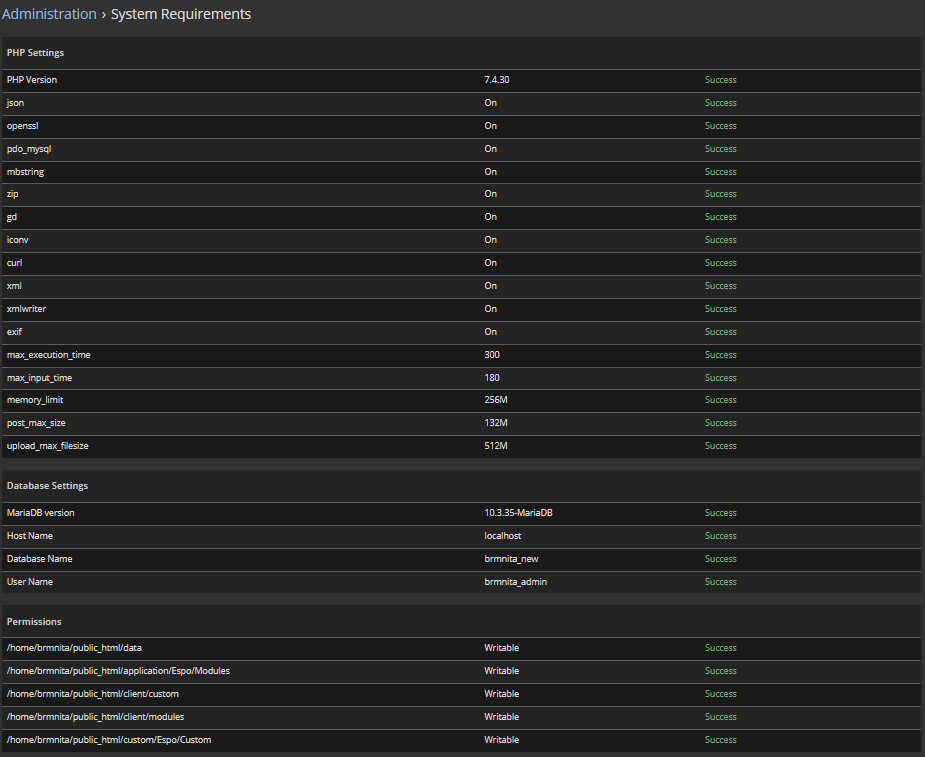Select the public_html/data path row

pyautogui.click(x=74, y=648)
